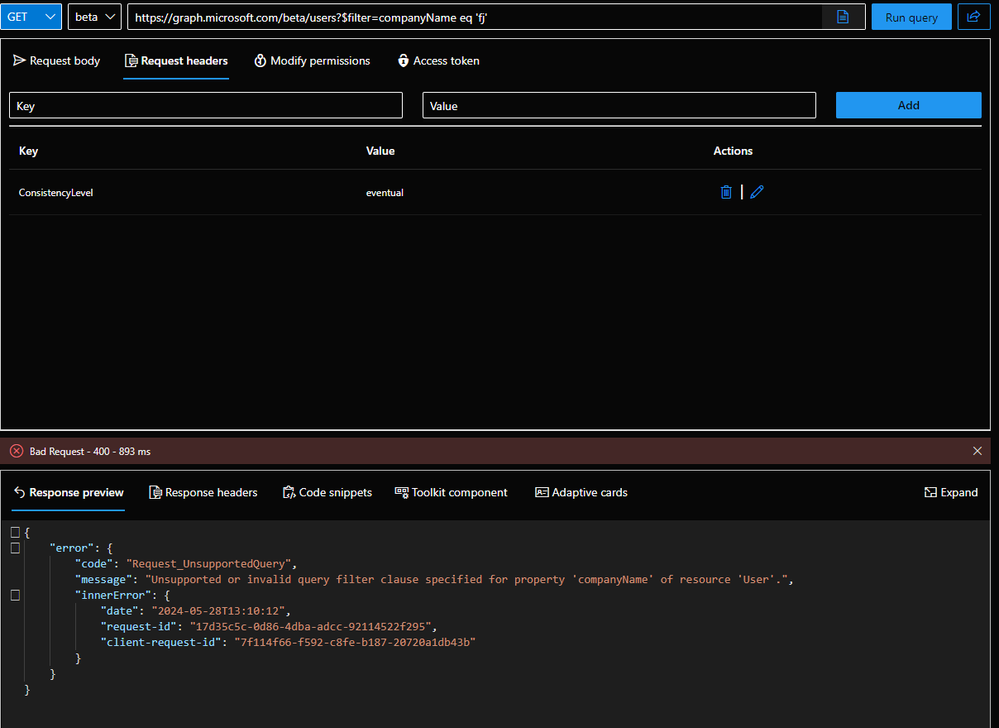Switch to the Request body tab
This screenshot has width=999, height=728.
[57, 61]
